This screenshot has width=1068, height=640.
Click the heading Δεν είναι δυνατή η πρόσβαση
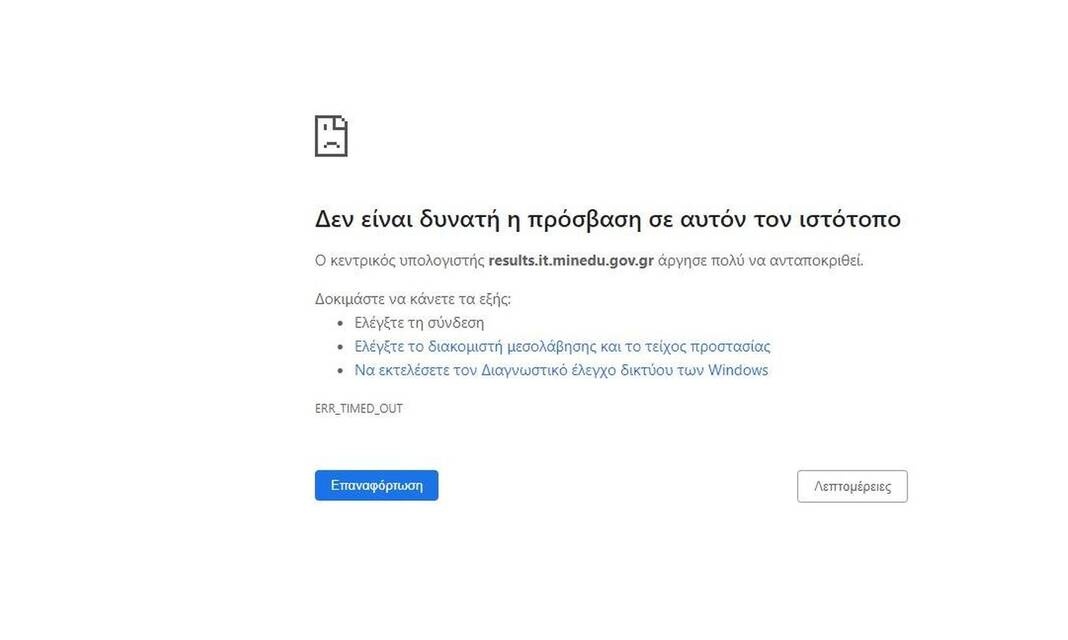pos(608,219)
